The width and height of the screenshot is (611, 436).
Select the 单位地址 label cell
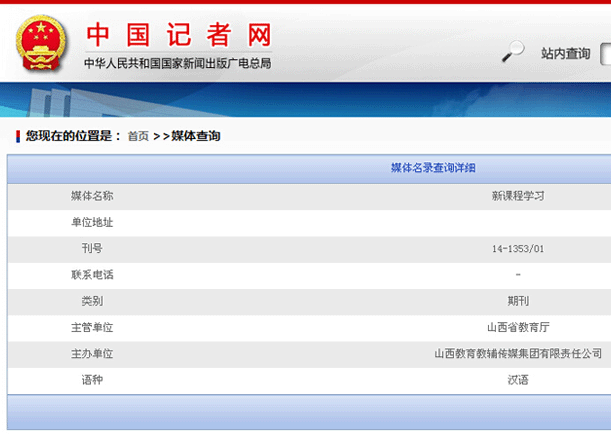coord(92,222)
